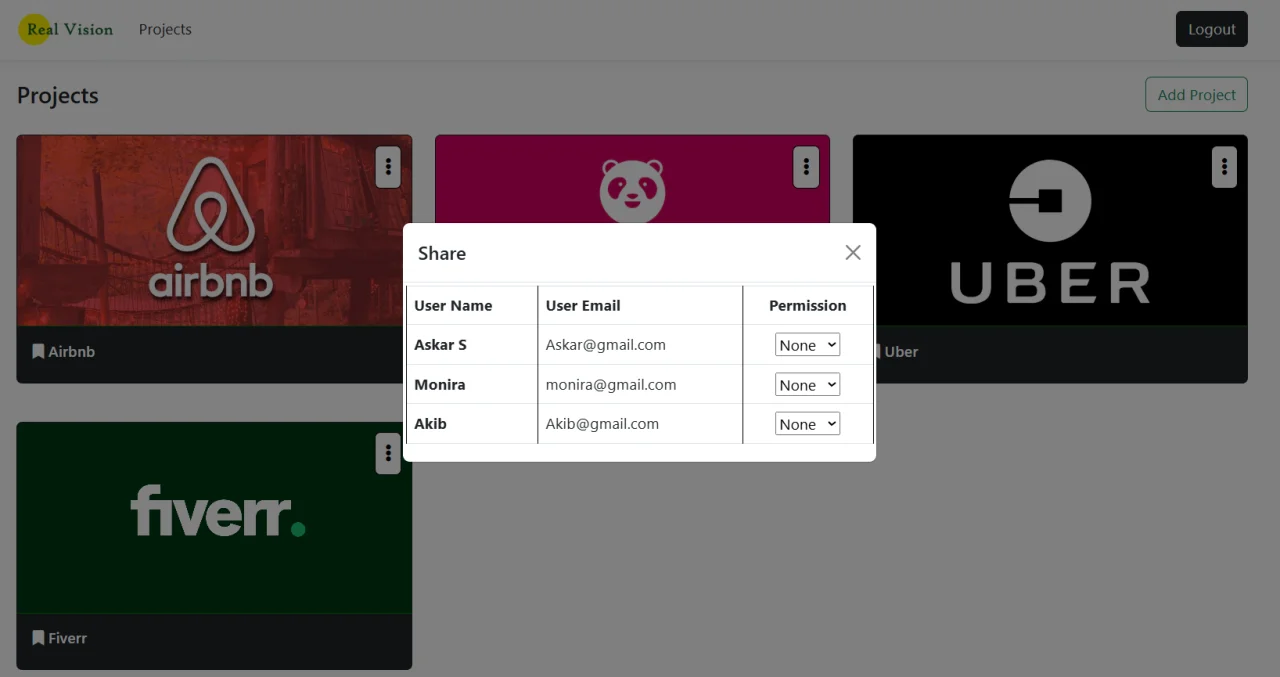The width and height of the screenshot is (1280, 677).
Task: Click the Logout button
Action: coord(1212,29)
